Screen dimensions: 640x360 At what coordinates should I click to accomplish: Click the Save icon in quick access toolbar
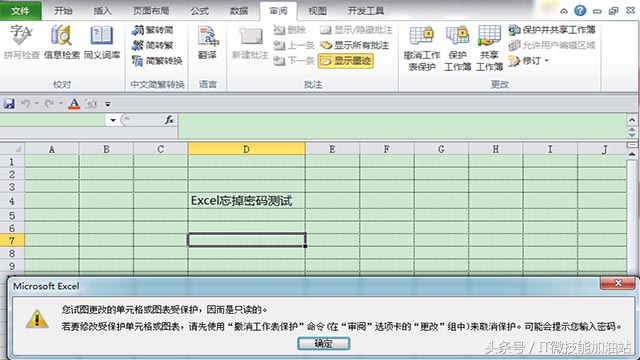[x=9, y=104]
